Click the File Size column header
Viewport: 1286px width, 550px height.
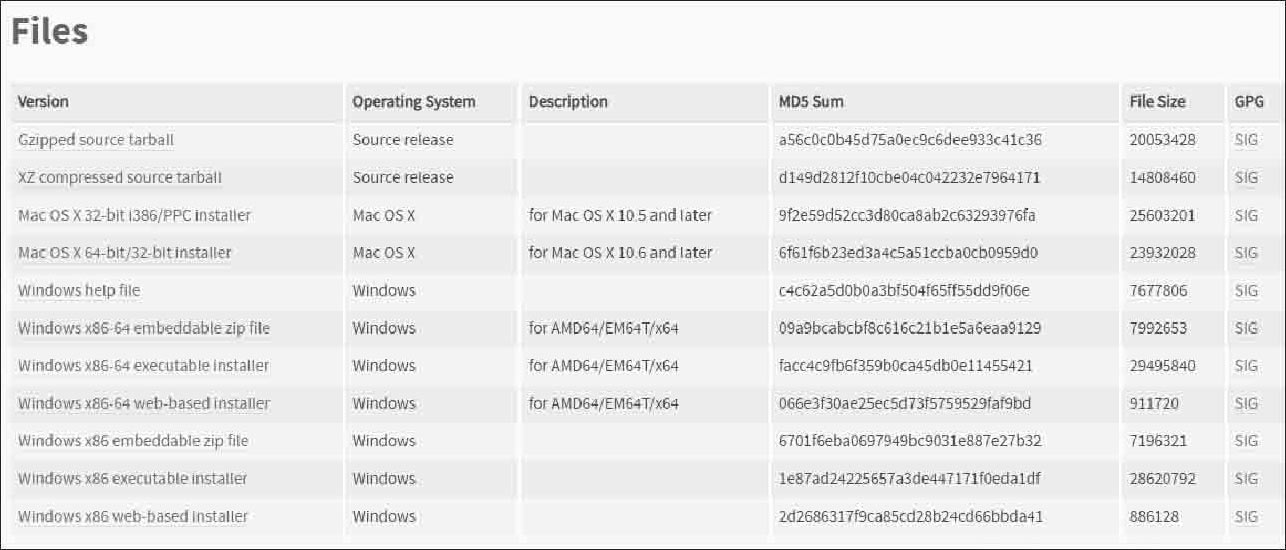click(1157, 102)
